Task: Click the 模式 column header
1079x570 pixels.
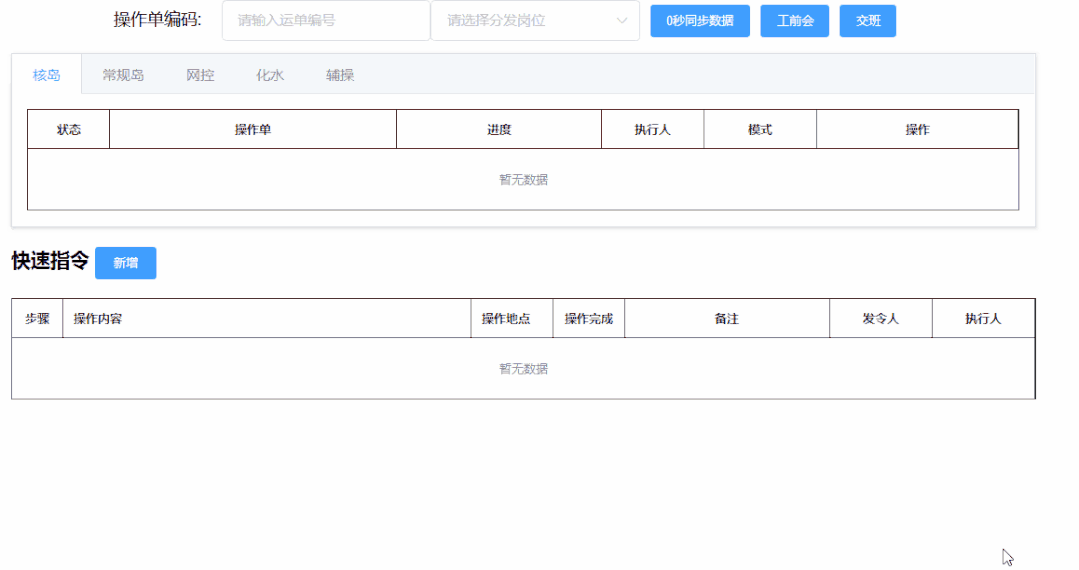Action: coord(760,130)
